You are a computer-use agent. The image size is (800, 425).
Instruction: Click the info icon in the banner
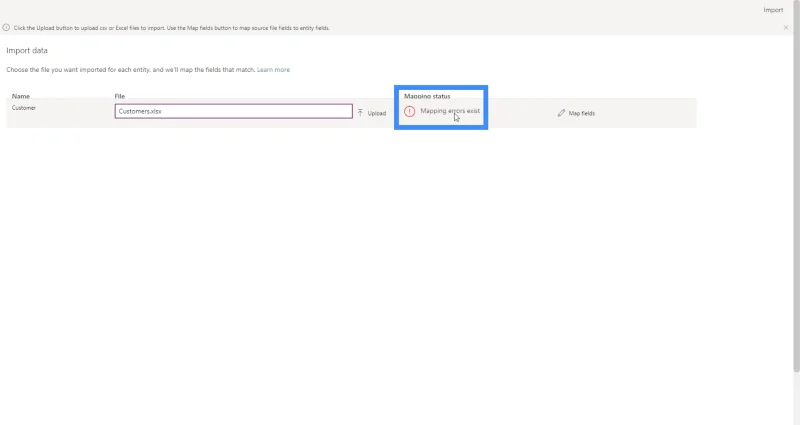tap(6, 28)
